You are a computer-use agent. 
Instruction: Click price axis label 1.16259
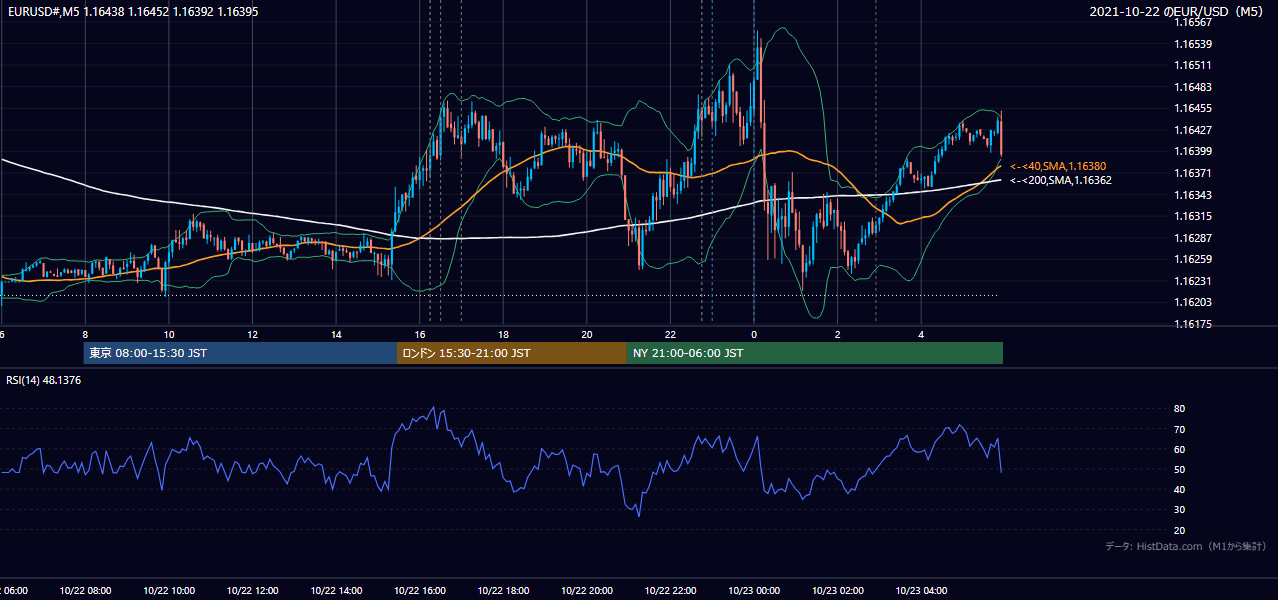pos(1193,259)
